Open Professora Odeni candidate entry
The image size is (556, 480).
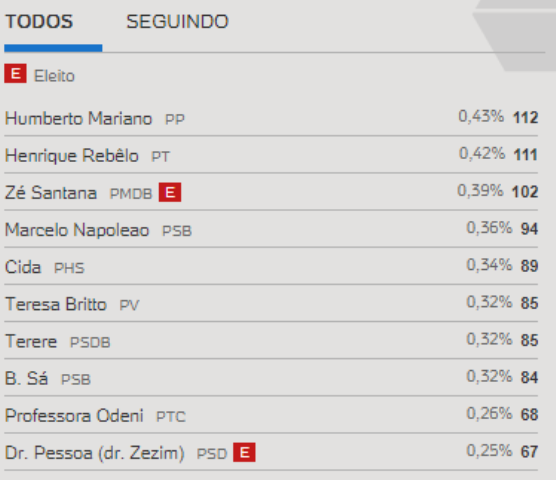(x=271, y=415)
